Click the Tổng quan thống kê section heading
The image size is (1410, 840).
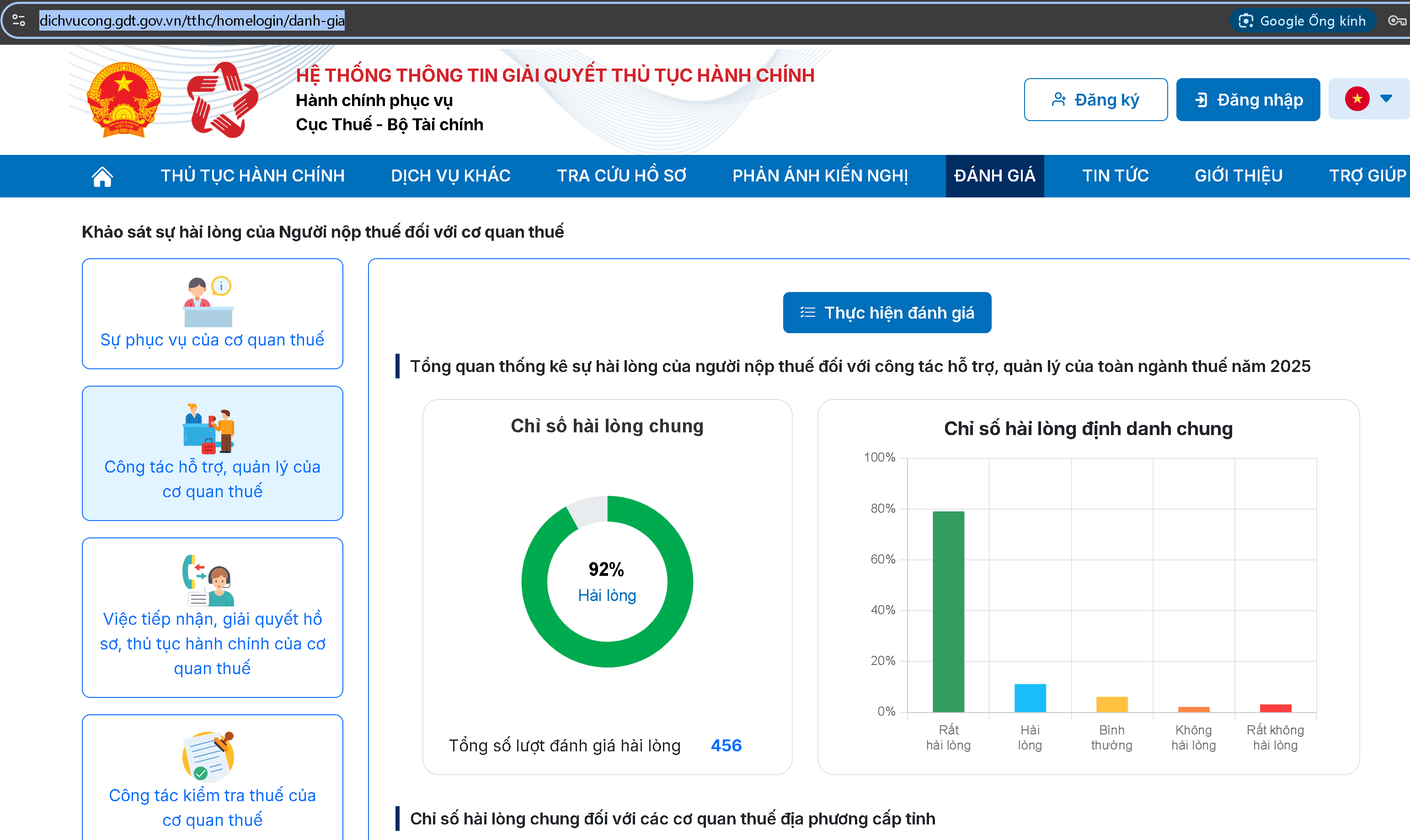point(860,366)
